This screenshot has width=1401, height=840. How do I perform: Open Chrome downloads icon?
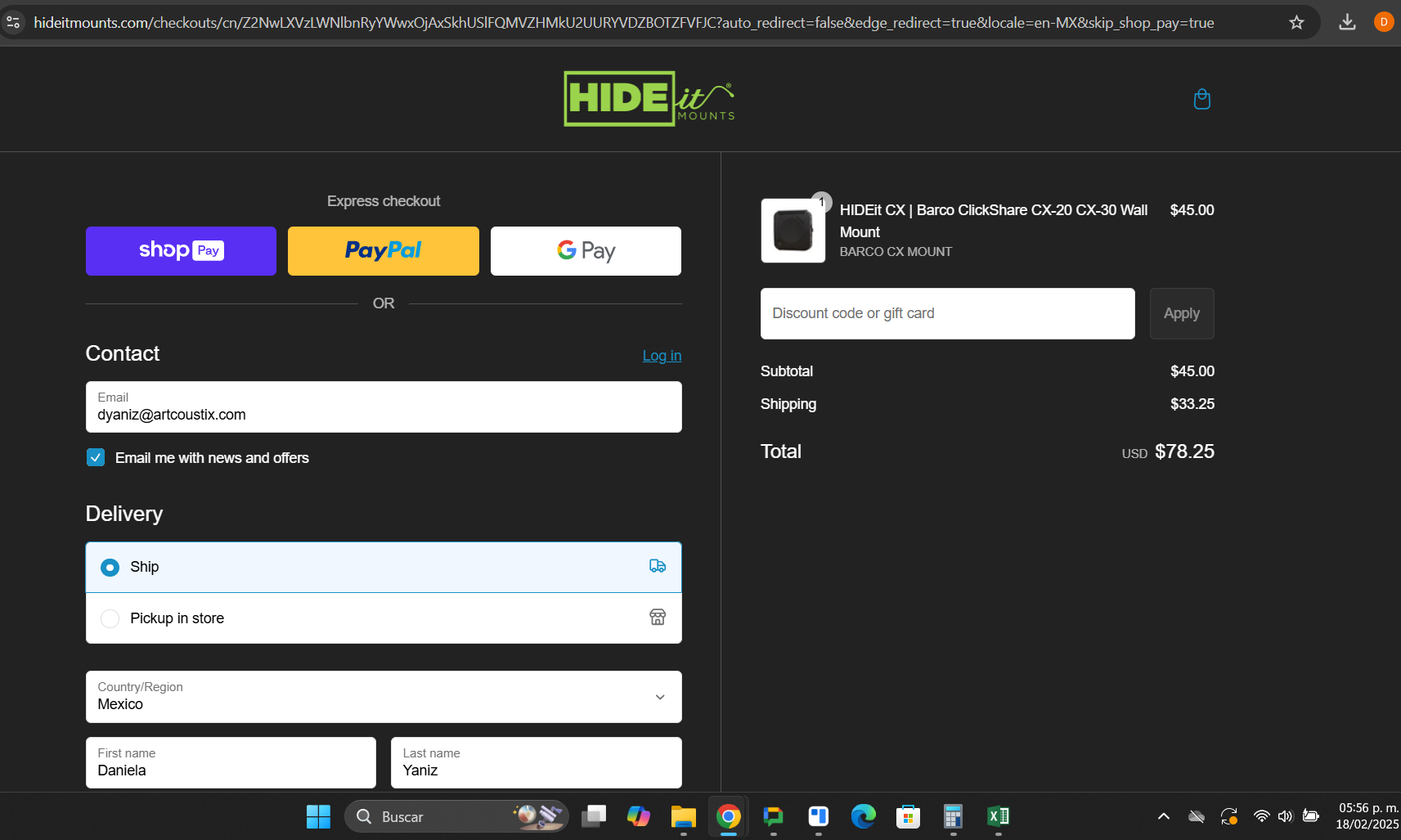(x=1347, y=22)
